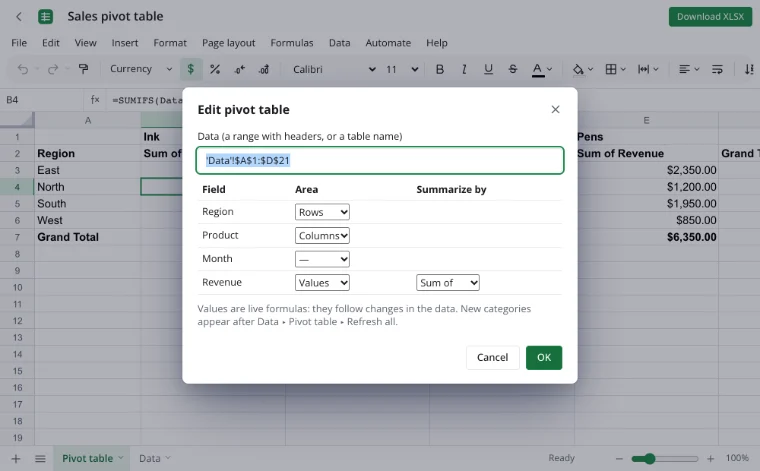
Task: Open the Insert menu
Action: (x=125, y=43)
